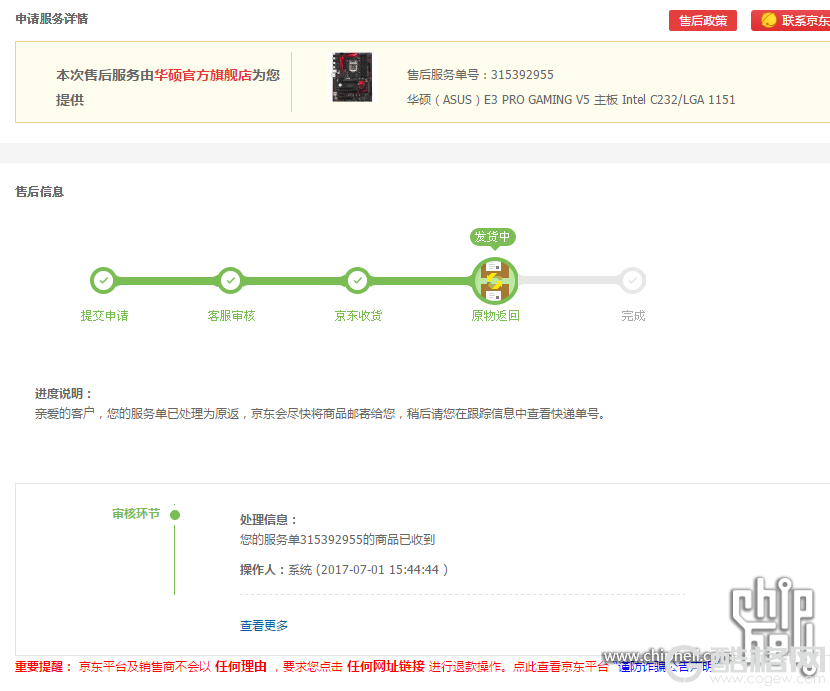
Task: Open the blue anti-fraud notice link at bottom
Action: pyautogui.click(x=664, y=667)
